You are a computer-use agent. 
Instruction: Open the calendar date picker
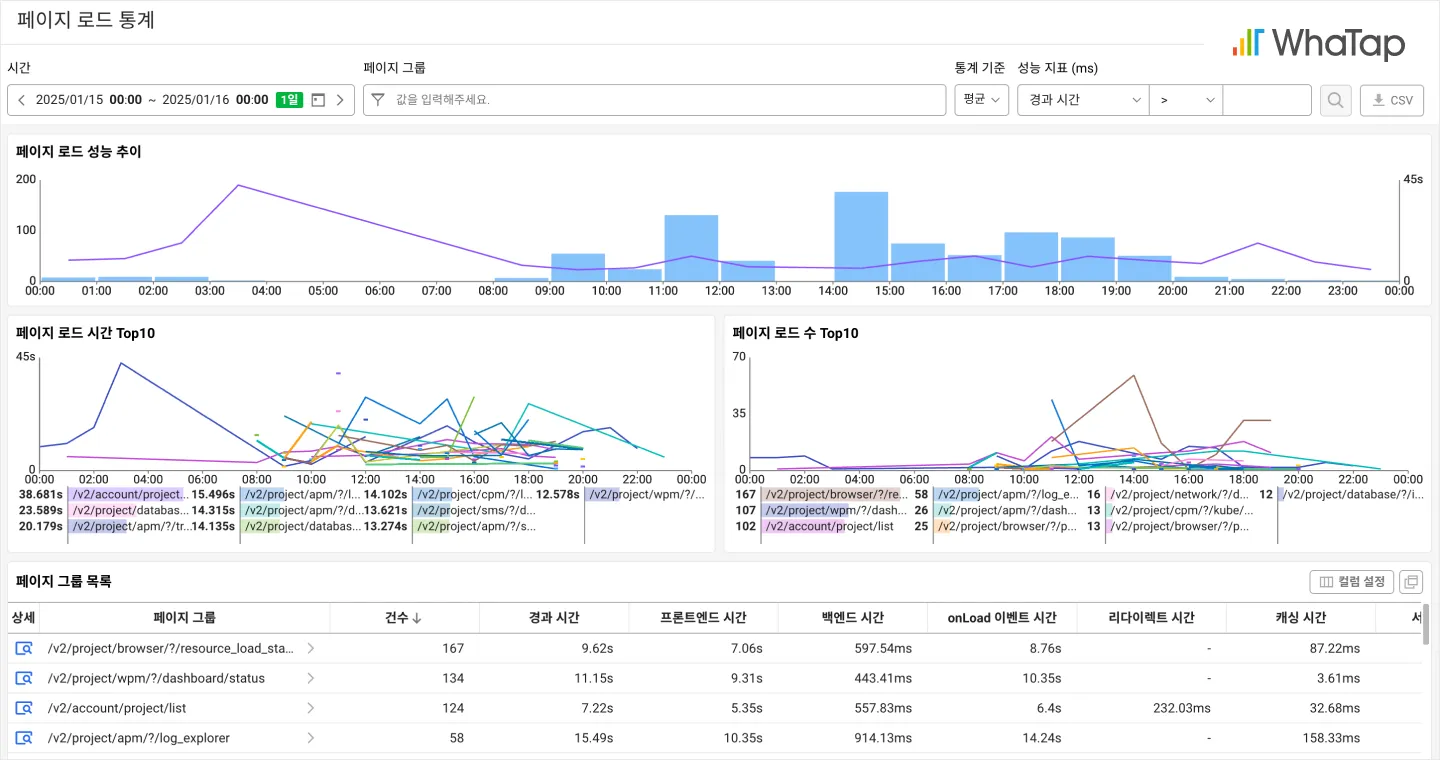pos(318,100)
